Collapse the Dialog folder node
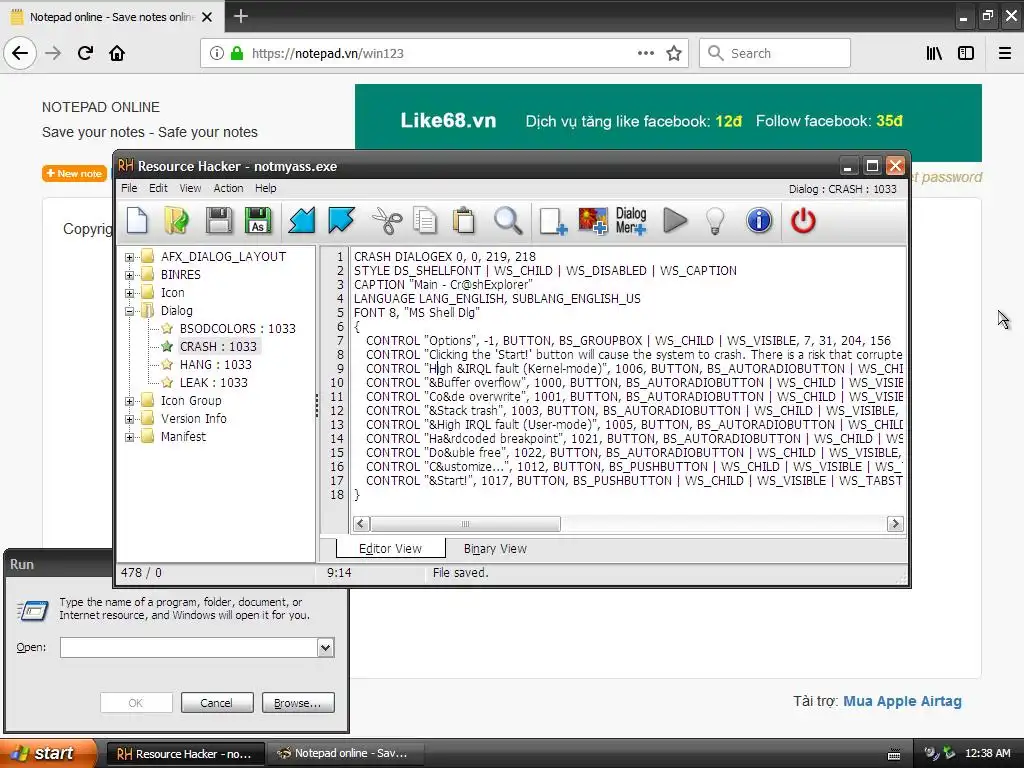 click(129, 311)
